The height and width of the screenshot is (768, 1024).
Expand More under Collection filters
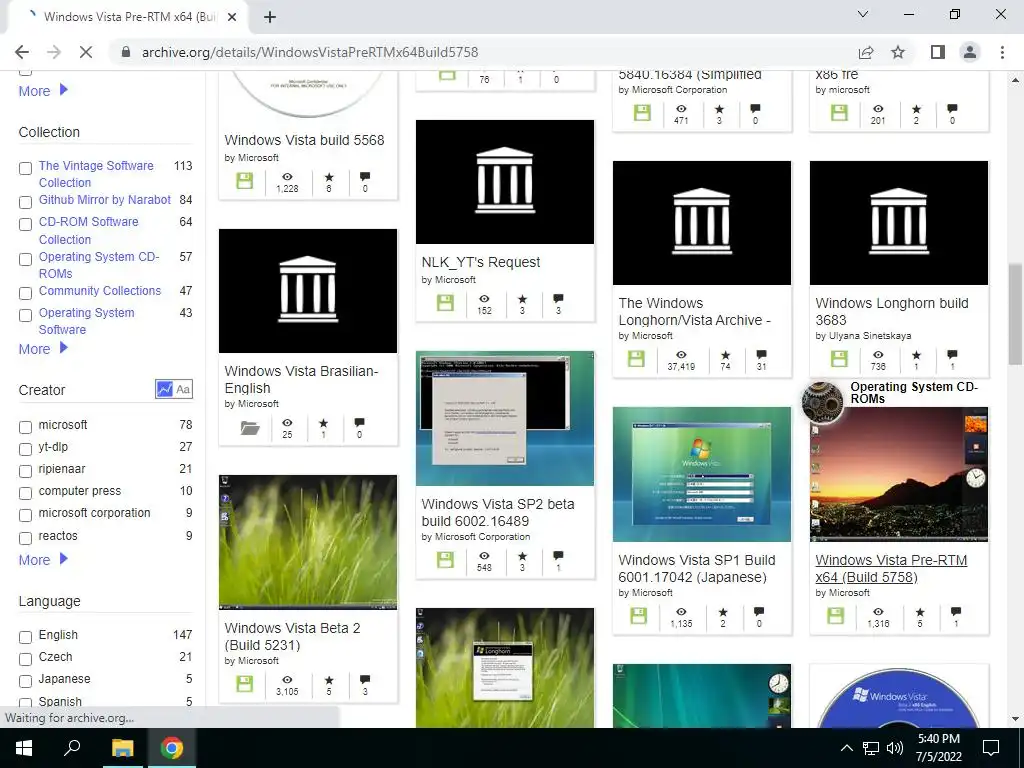pyautogui.click(x=43, y=349)
